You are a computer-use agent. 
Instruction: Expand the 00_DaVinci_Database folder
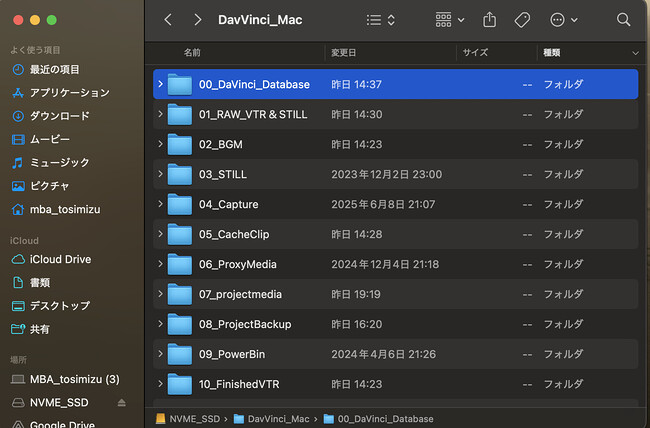pos(160,84)
